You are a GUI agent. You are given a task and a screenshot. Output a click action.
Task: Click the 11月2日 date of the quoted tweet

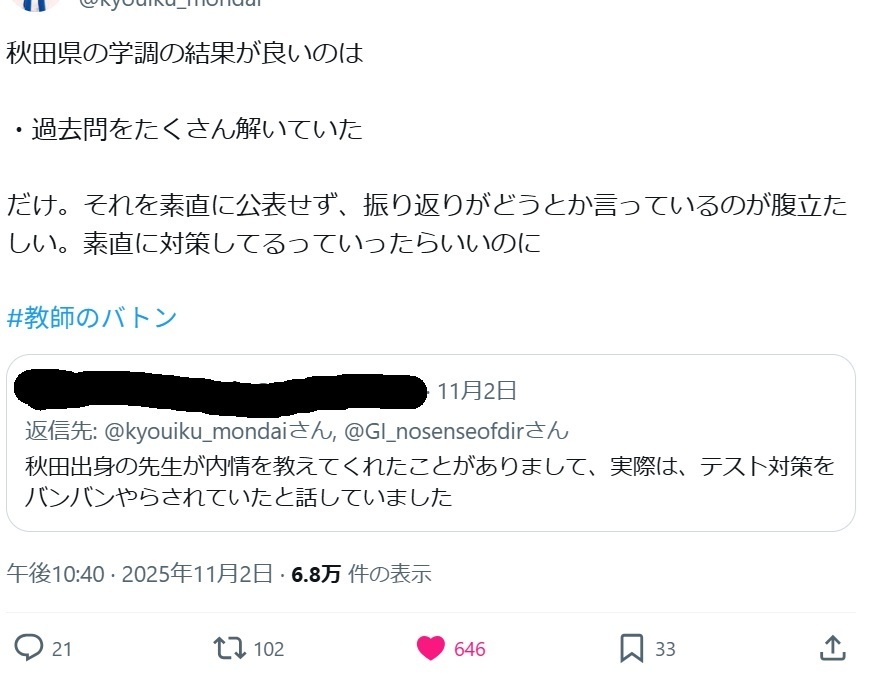click(x=476, y=391)
